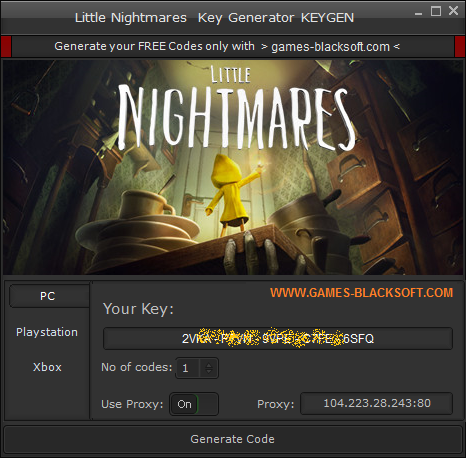This screenshot has height=458, width=466.
Task: Click the right red banner block
Action: 460,47
